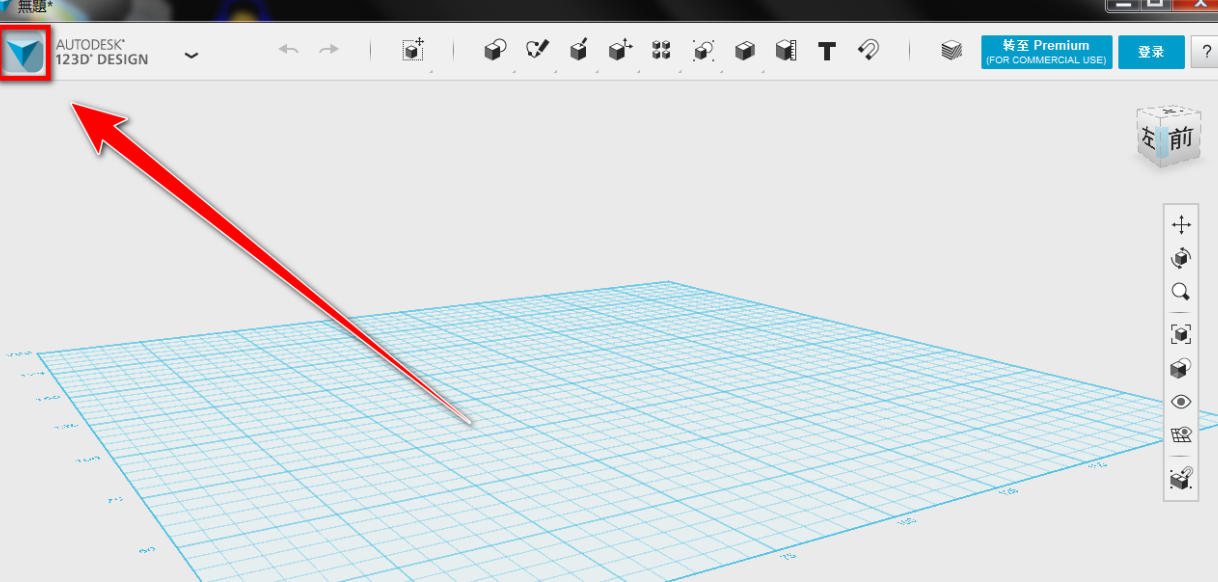Toggle the show/hide eye icon
This screenshot has height=582, width=1218.
(x=1181, y=401)
